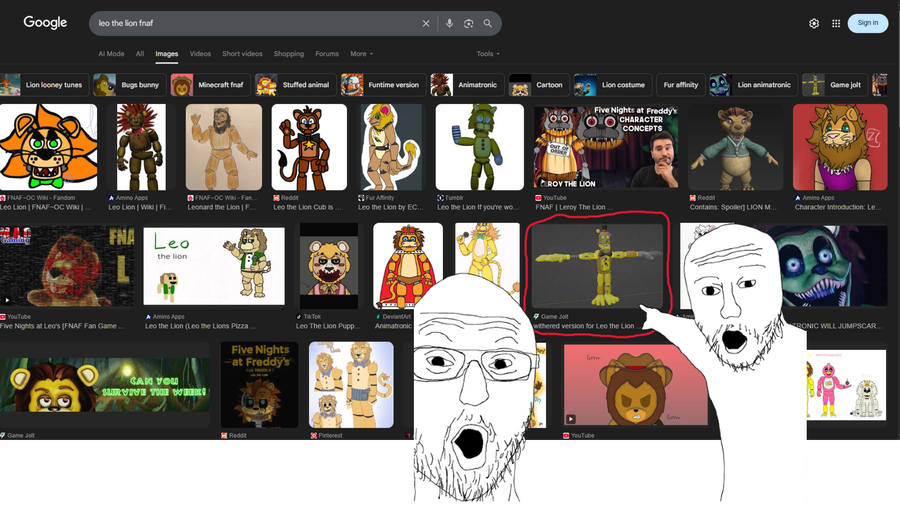Click the 'Five Nights at Leo's [FNAF Fan Game' link
The height and width of the screenshot is (506, 900).
pyautogui.click(x=62, y=326)
